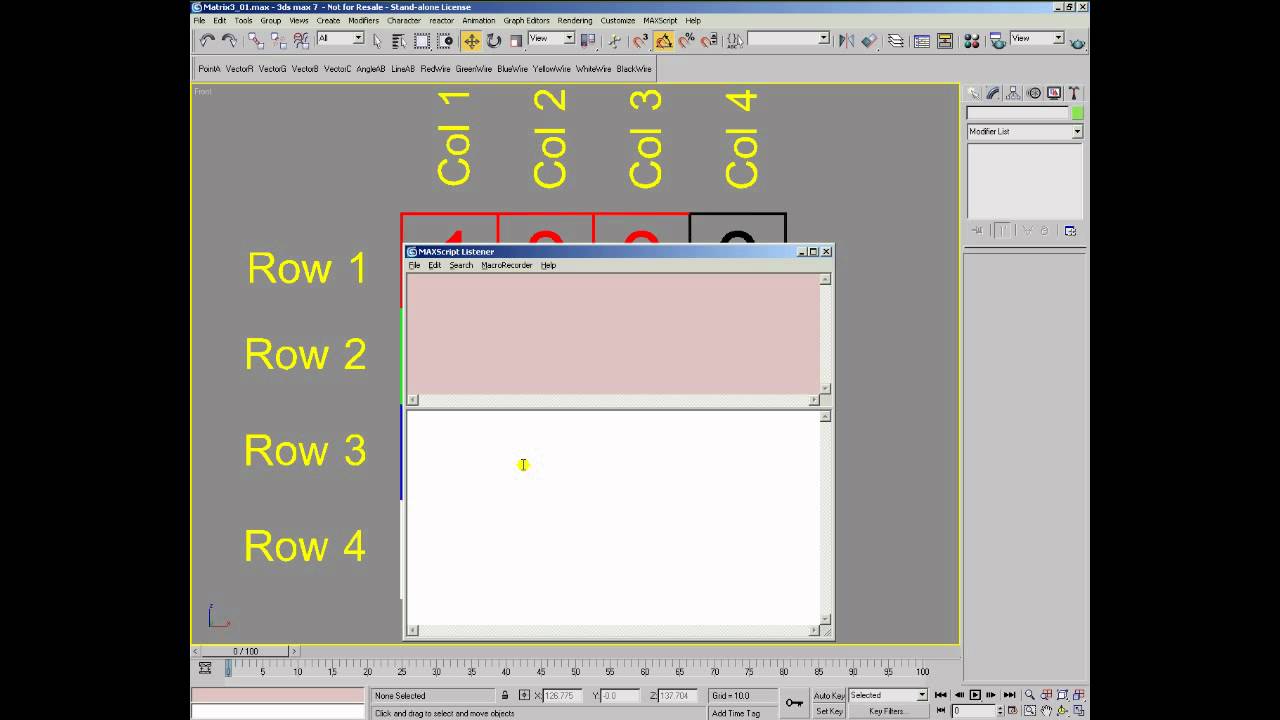Screen dimensions: 1280x720
Task: Open the MAXScript menu in main menu bar
Action: click(660, 21)
